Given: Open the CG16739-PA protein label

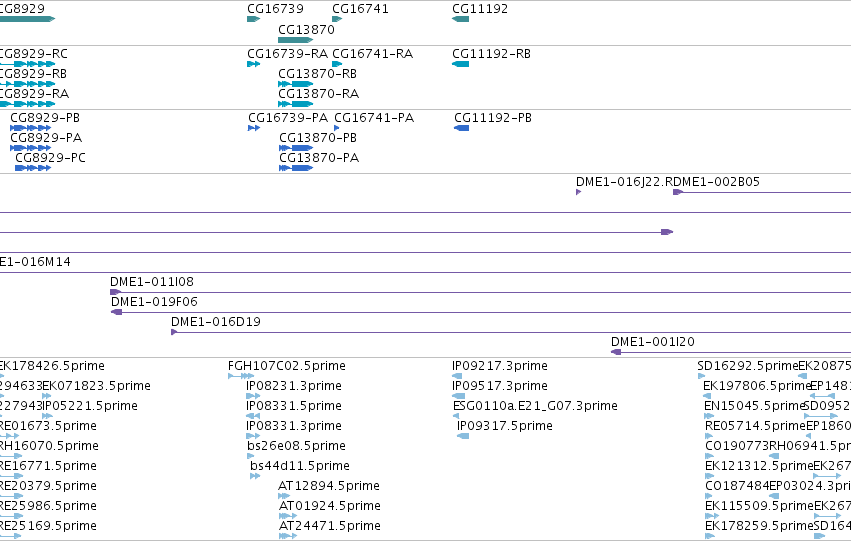Looking at the screenshot, I should click(288, 118).
